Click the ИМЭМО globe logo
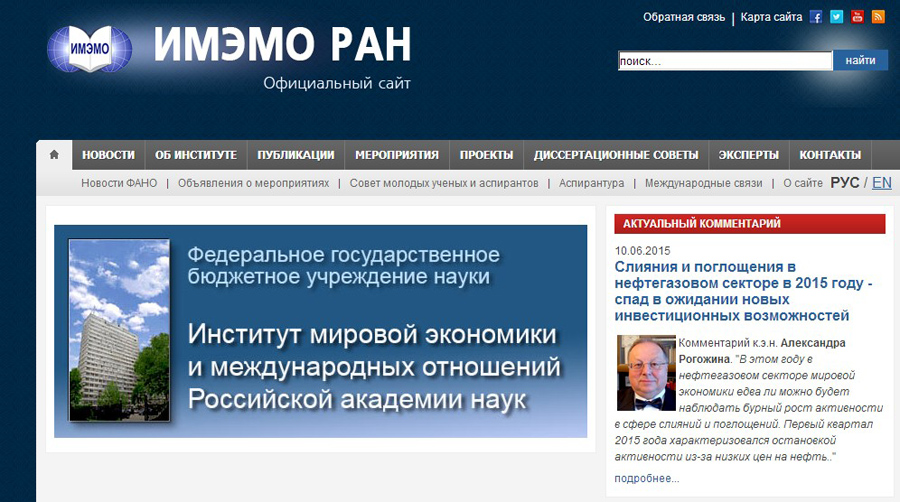This screenshot has height=502, width=900. point(89,49)
